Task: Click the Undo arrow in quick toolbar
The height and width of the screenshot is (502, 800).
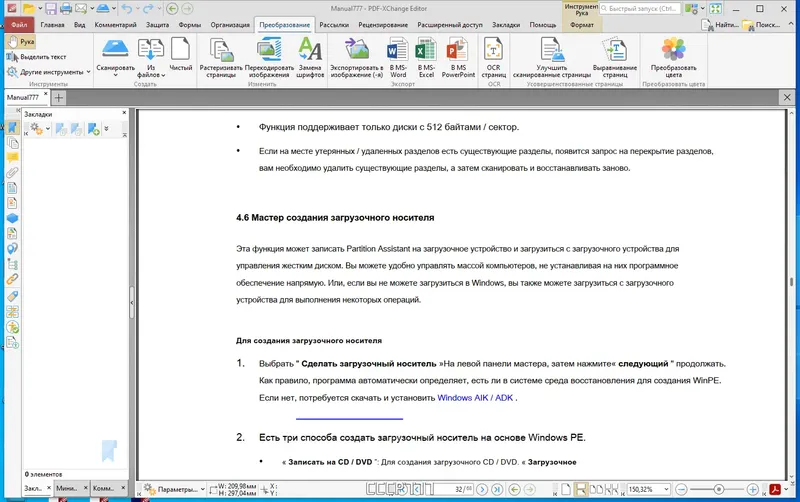Action: click(x=127, y=8)
